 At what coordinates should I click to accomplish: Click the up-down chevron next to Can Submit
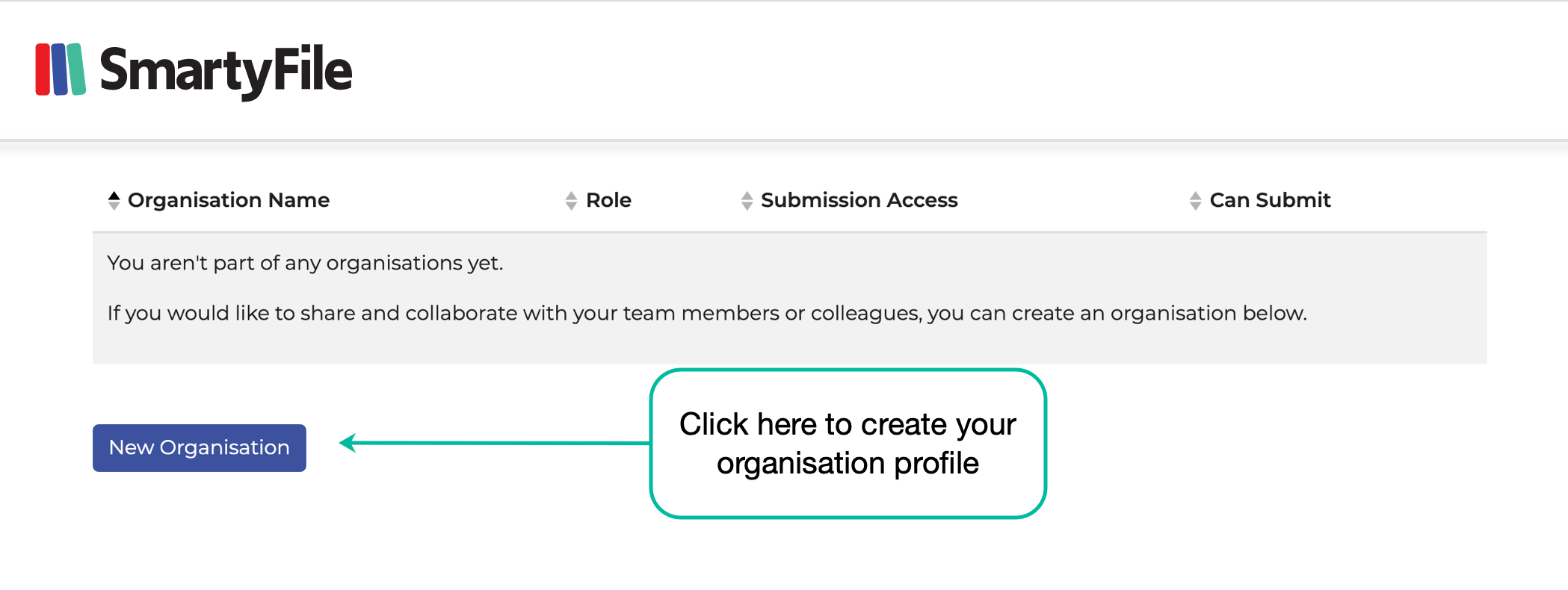click(x=1197, y=199)
